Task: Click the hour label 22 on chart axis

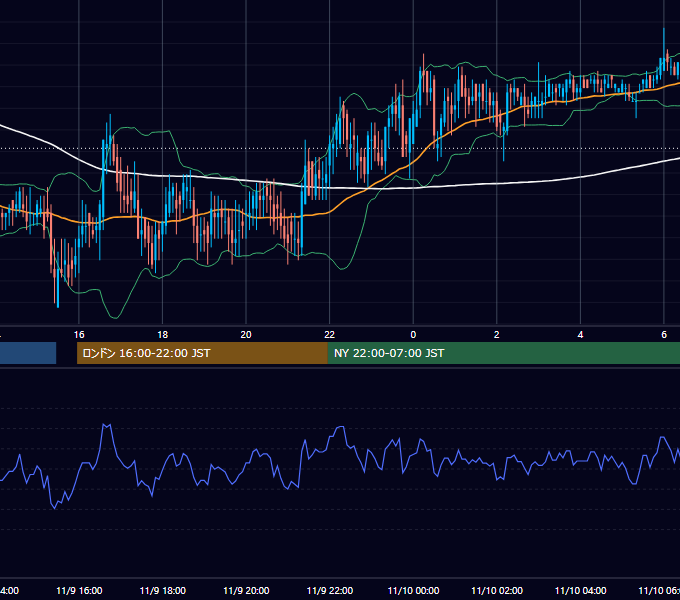Action: [x=330, y=335]
